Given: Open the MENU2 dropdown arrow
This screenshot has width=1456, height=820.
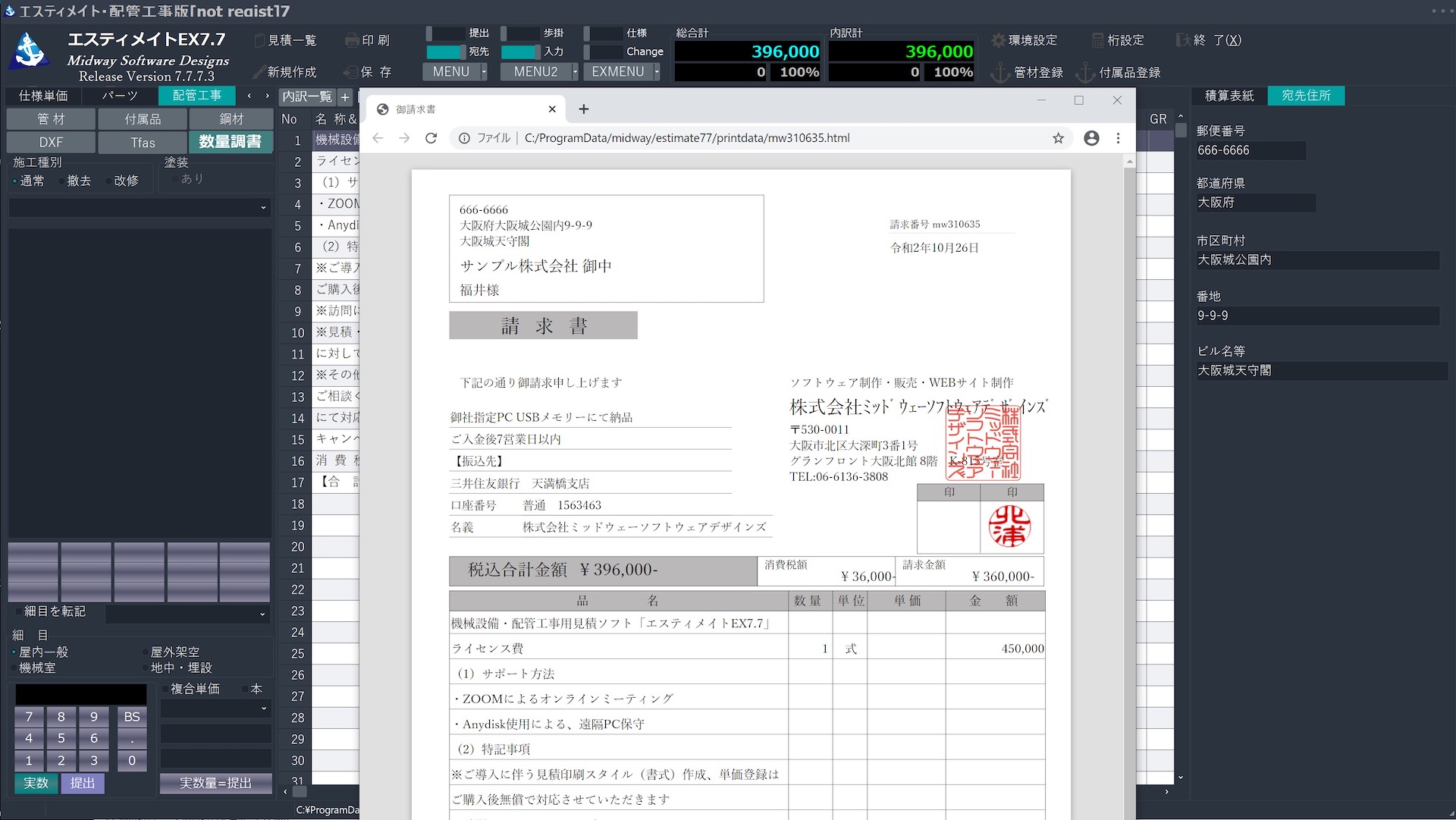Looking at the screenshot, I should tap(575, 72).
